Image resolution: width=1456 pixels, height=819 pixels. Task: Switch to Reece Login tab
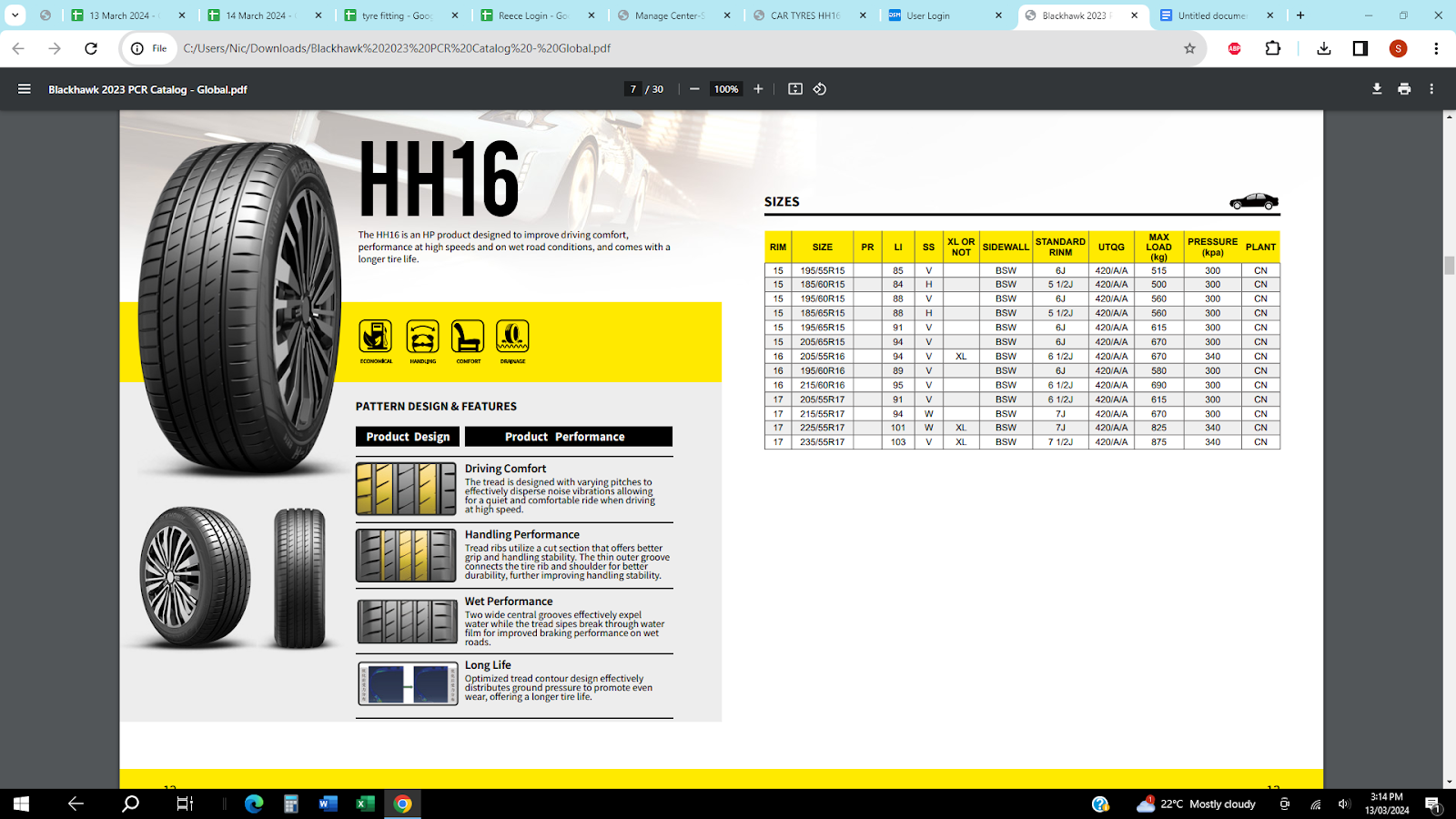coord(538,15)
